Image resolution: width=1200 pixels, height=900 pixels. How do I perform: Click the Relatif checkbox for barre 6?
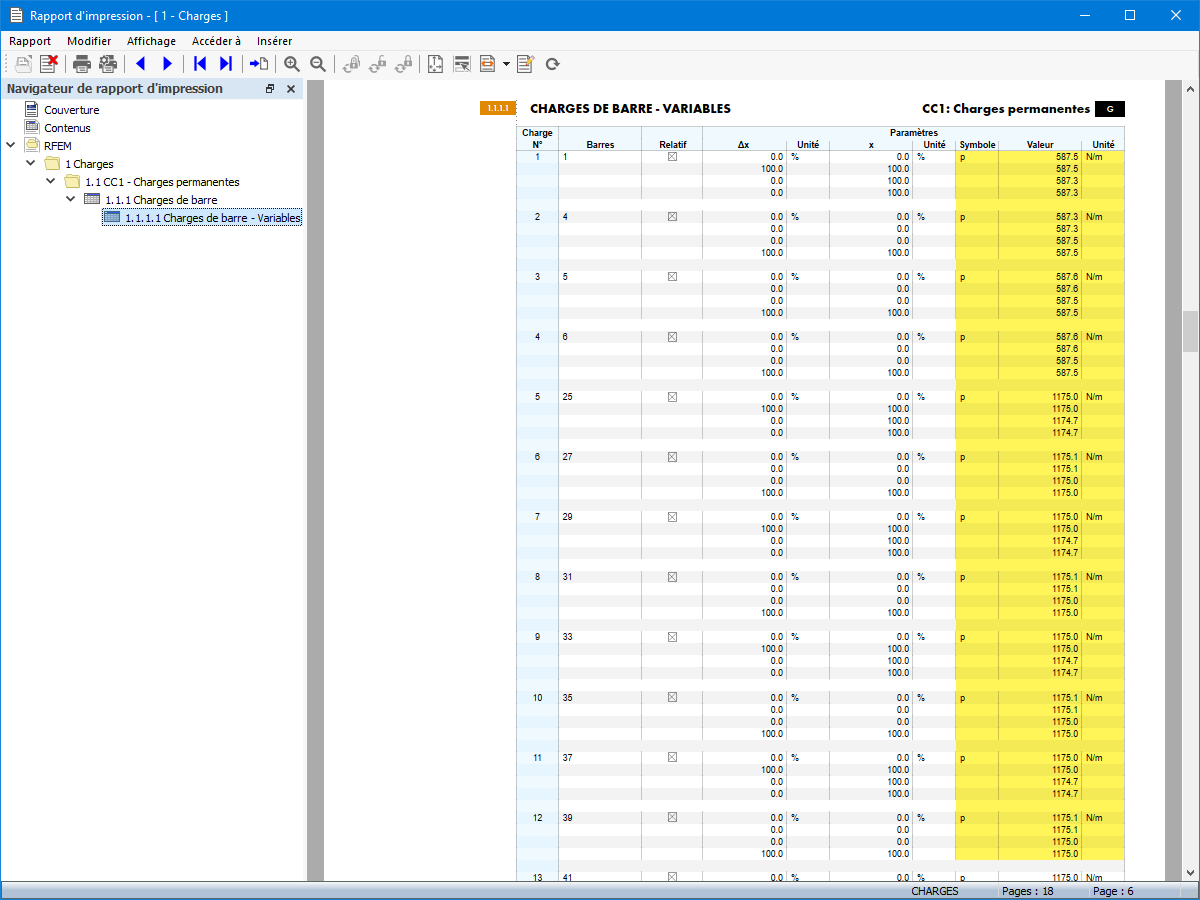(x=672, y=337)
